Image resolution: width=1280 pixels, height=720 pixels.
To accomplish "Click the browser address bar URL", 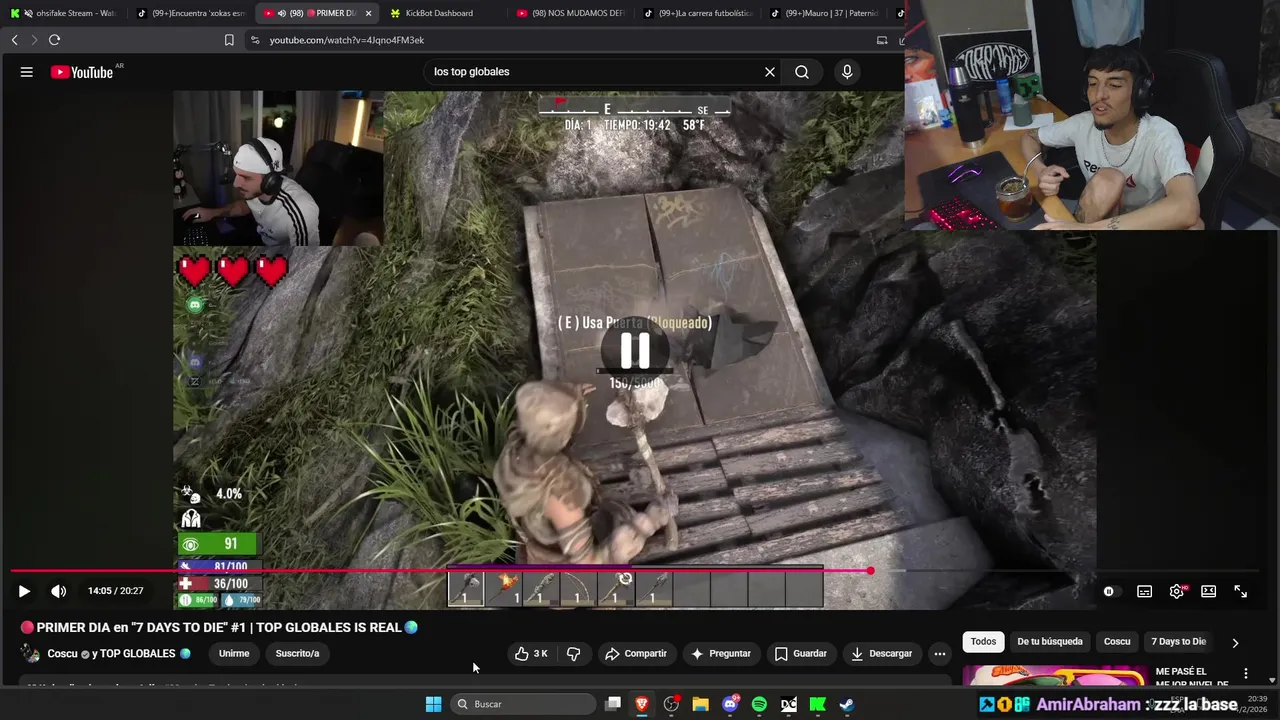I will tap(346, 40).
